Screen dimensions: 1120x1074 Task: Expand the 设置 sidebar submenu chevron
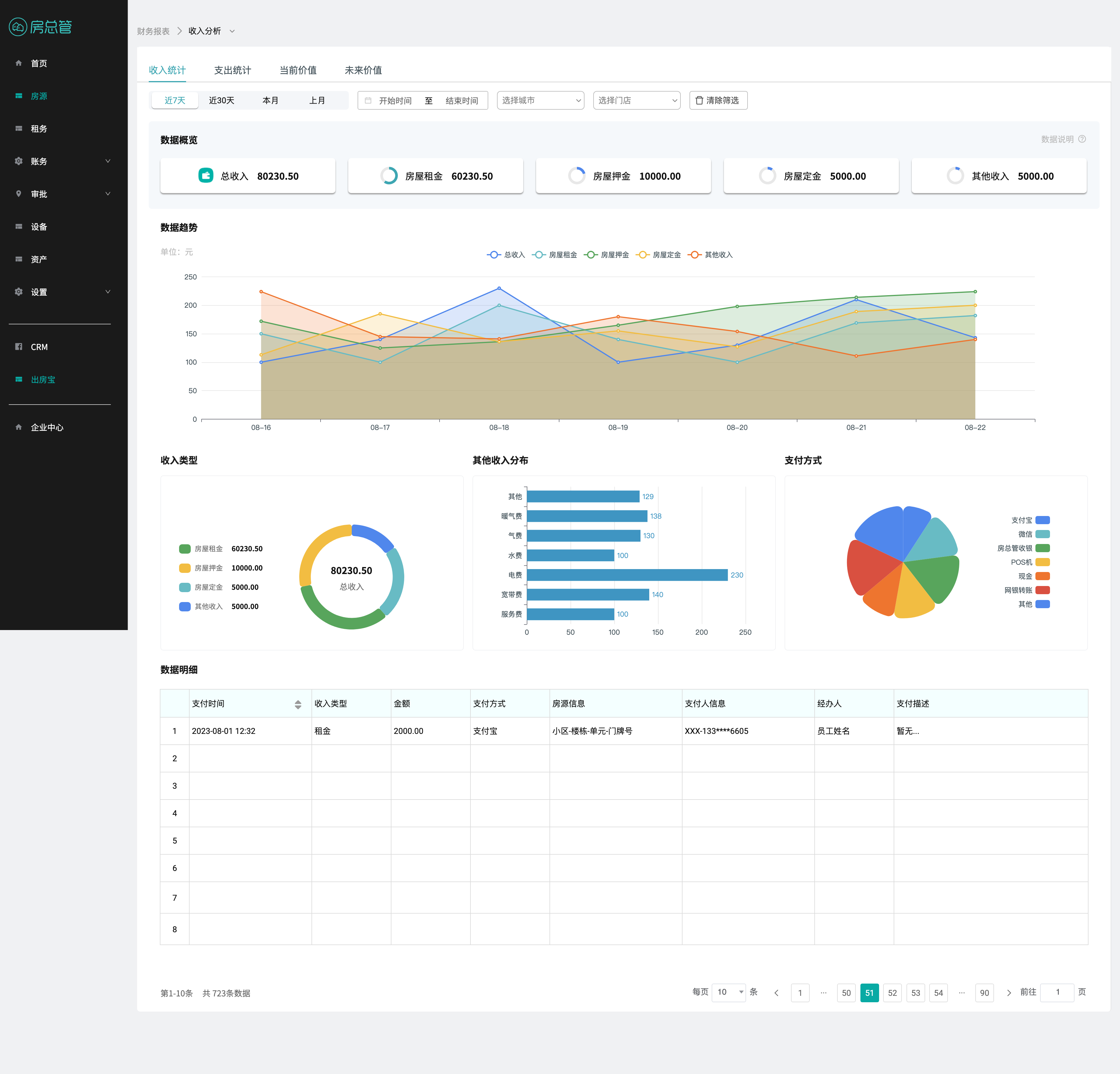[107, 291]
